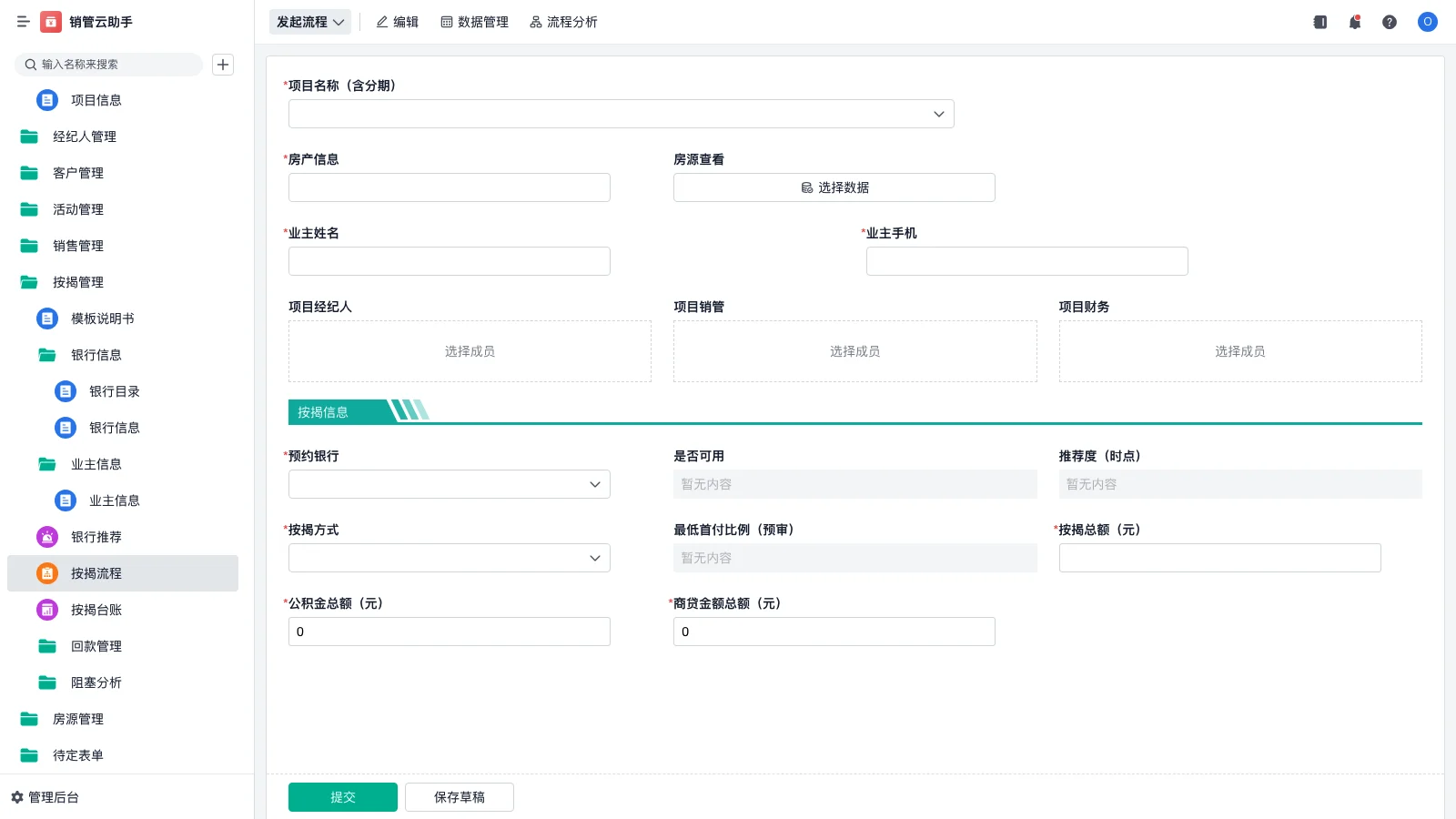
Task: Open the 按揭方式 dropdown
Action: tap(594, 558)
